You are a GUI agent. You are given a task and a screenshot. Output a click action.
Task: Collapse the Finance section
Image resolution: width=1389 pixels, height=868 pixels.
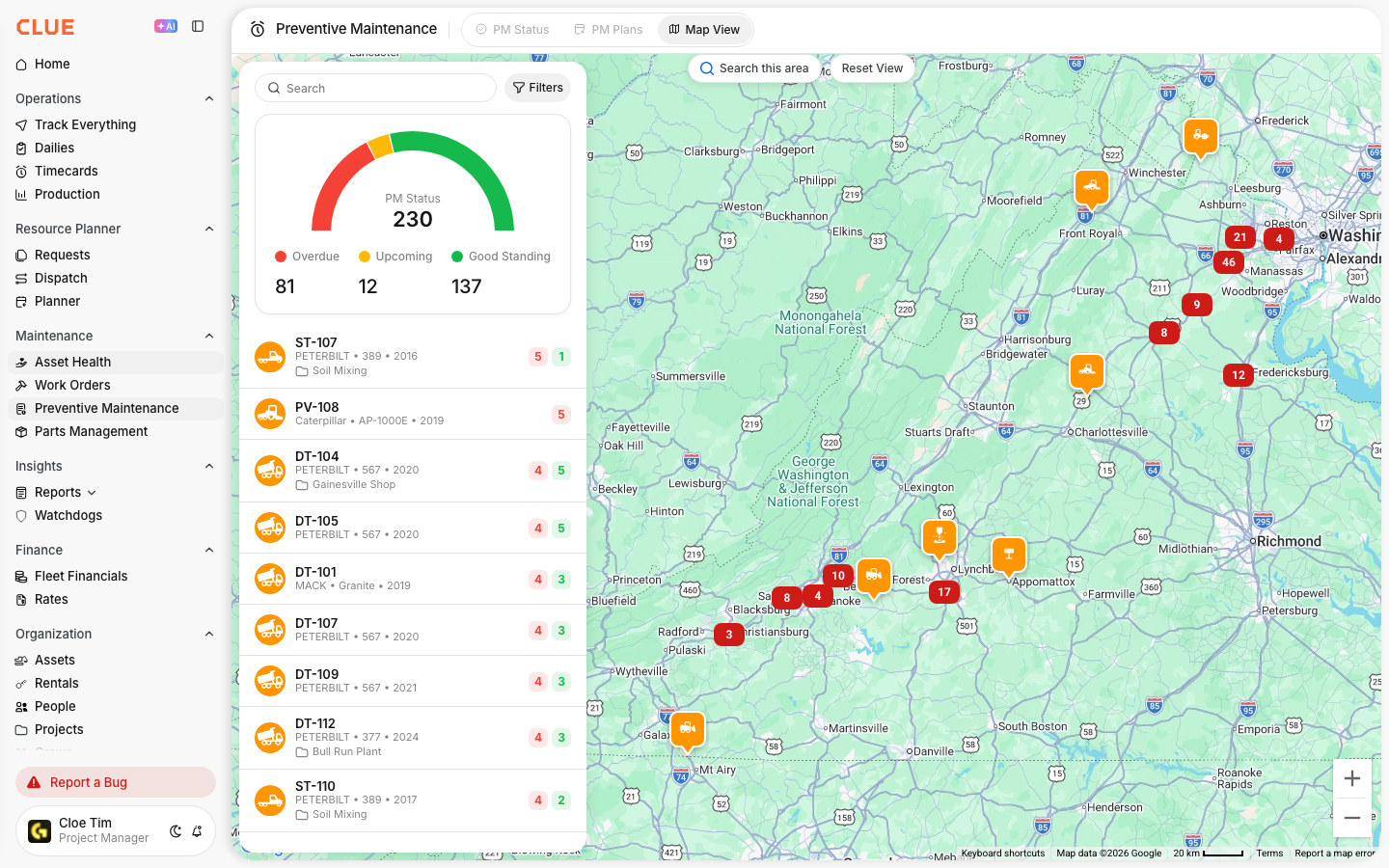209,550
